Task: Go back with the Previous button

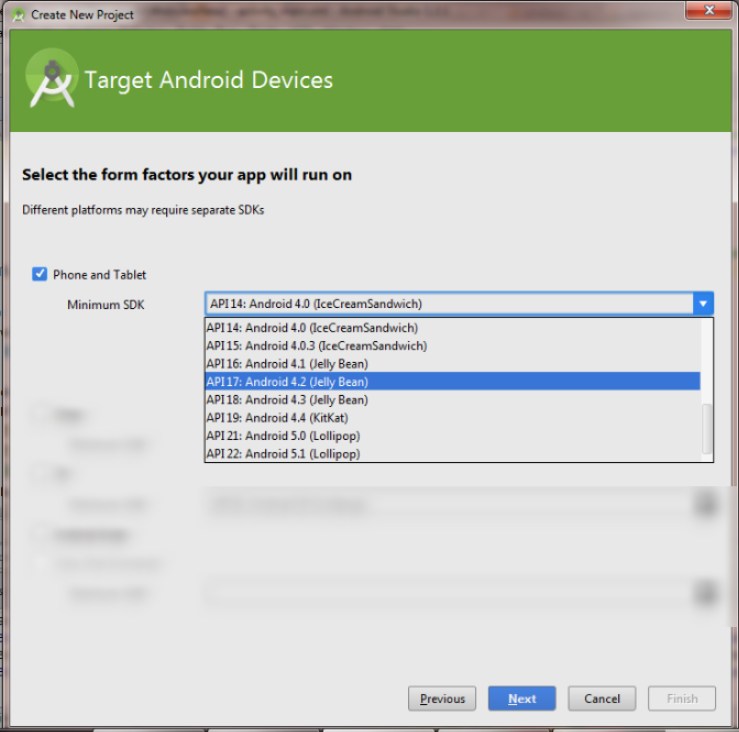Action: tap(442, 698)
